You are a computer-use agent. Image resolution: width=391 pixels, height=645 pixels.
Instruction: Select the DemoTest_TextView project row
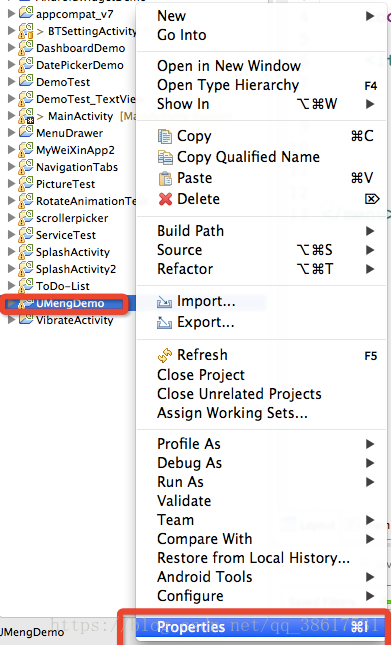pyautogui.click(x=68, y=99)
